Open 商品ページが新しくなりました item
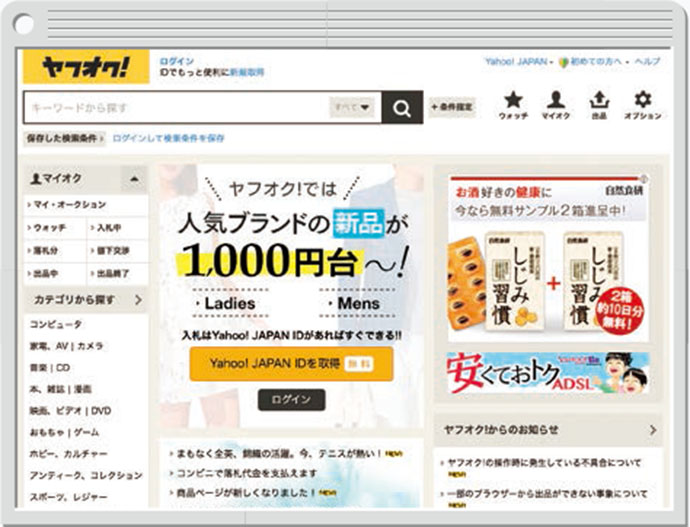The image size is (690, 527). pos(246,493)
